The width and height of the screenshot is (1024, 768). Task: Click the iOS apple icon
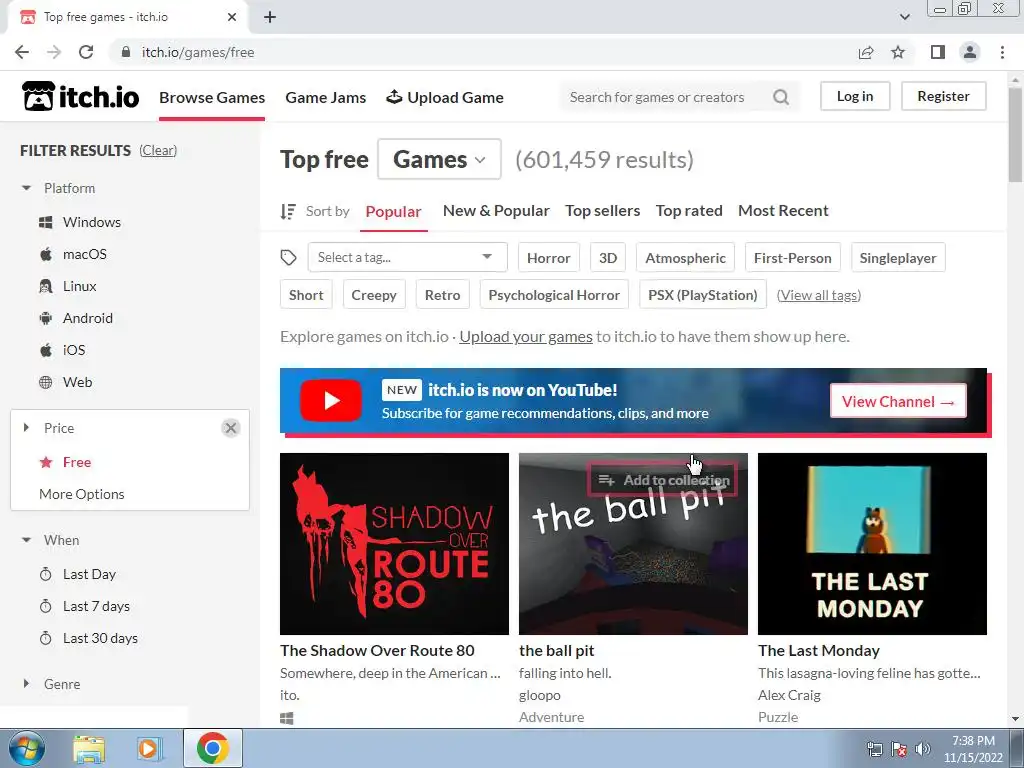(46, 351)
